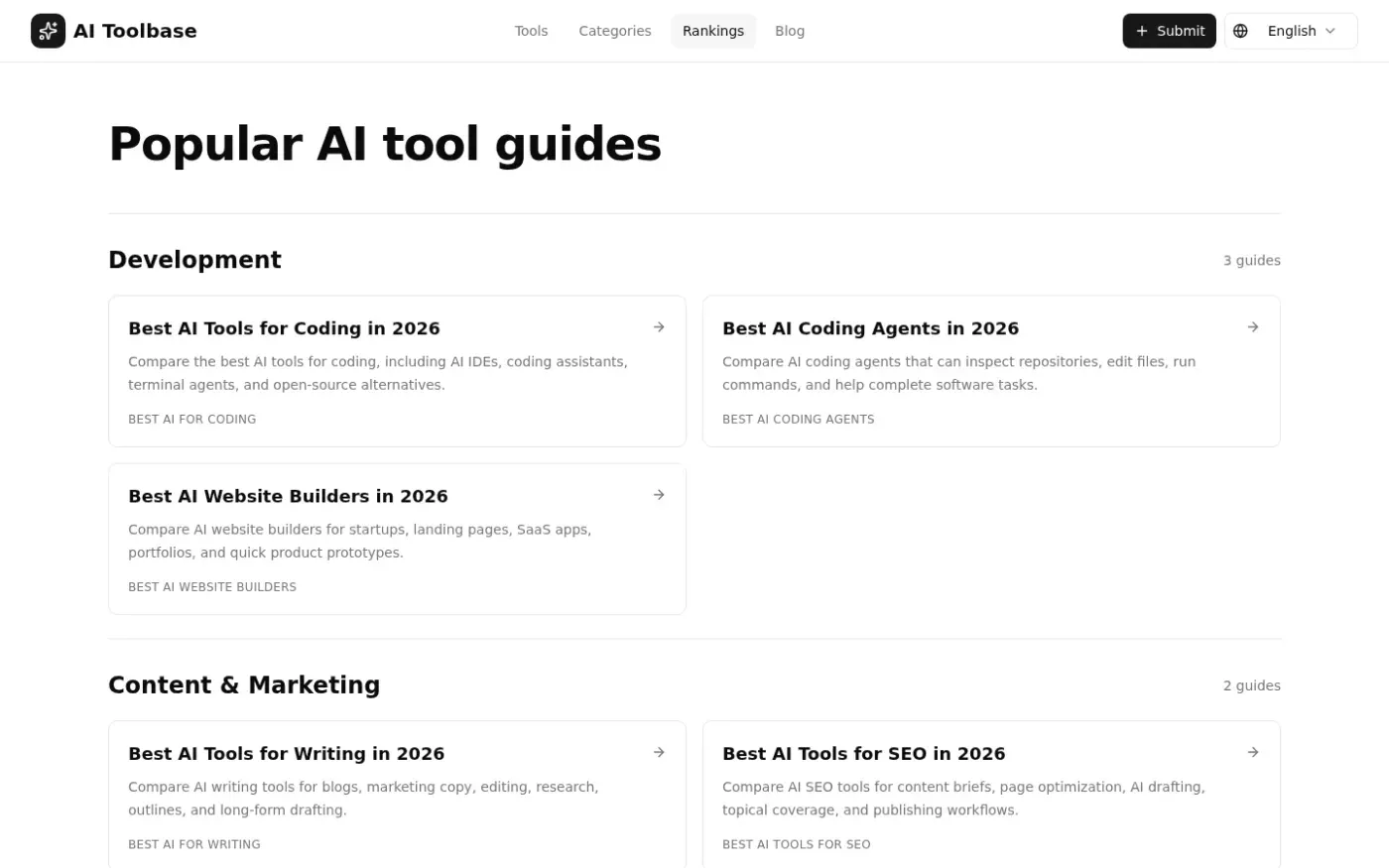This screenshot has width=1389, height=868.
Task: Expand the English language dropdown chevron
Action: coord(1330,31)
